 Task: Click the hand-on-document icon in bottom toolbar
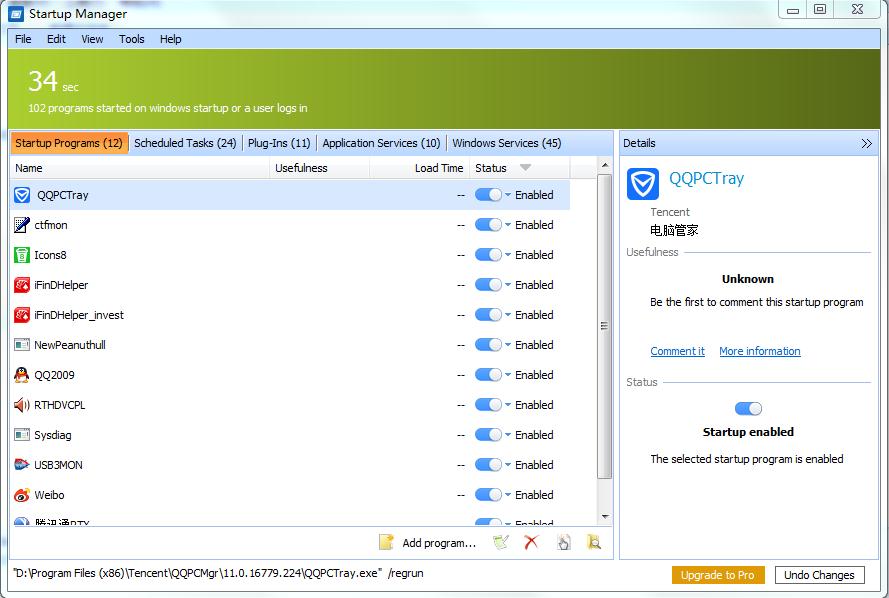point(563,542)
